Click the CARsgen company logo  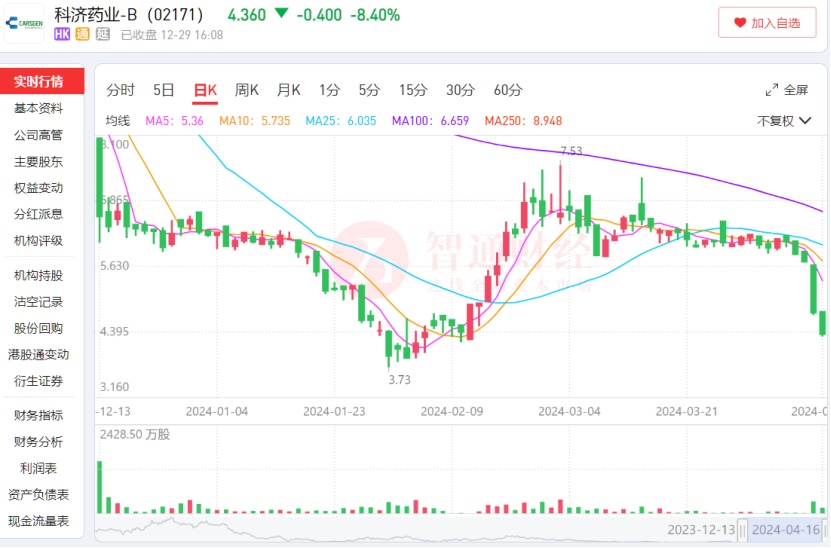24,22
